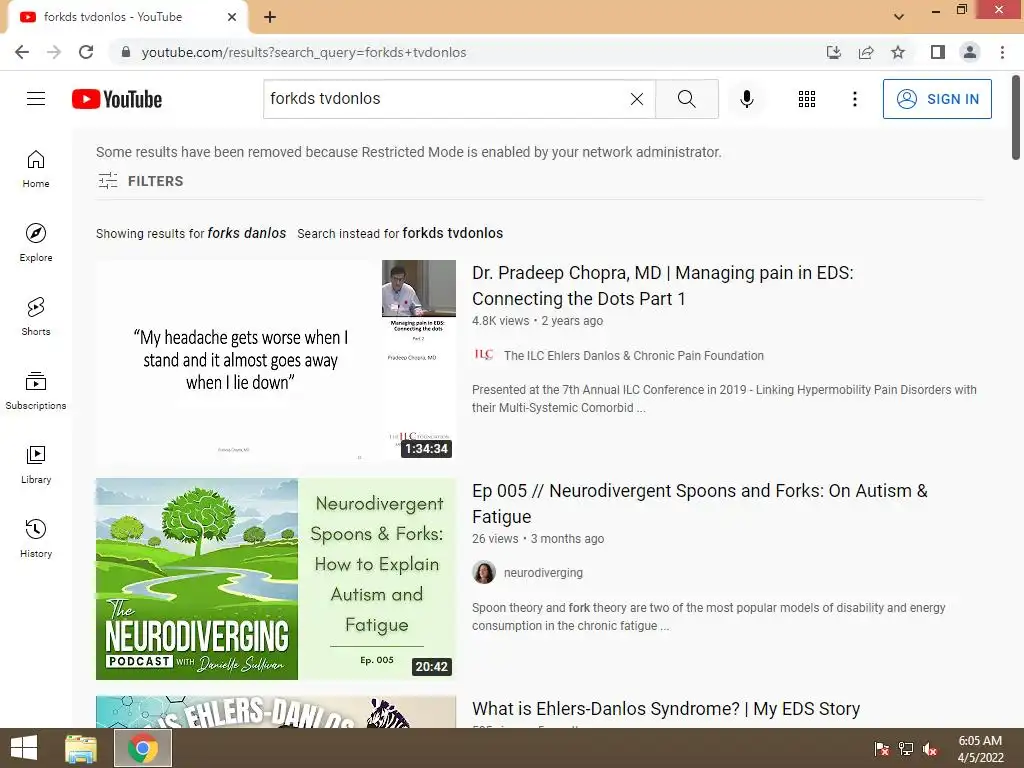View site info via the lock icon
Screen dimensions: 1024x768
pyautogui.click(x=126, y=52)
